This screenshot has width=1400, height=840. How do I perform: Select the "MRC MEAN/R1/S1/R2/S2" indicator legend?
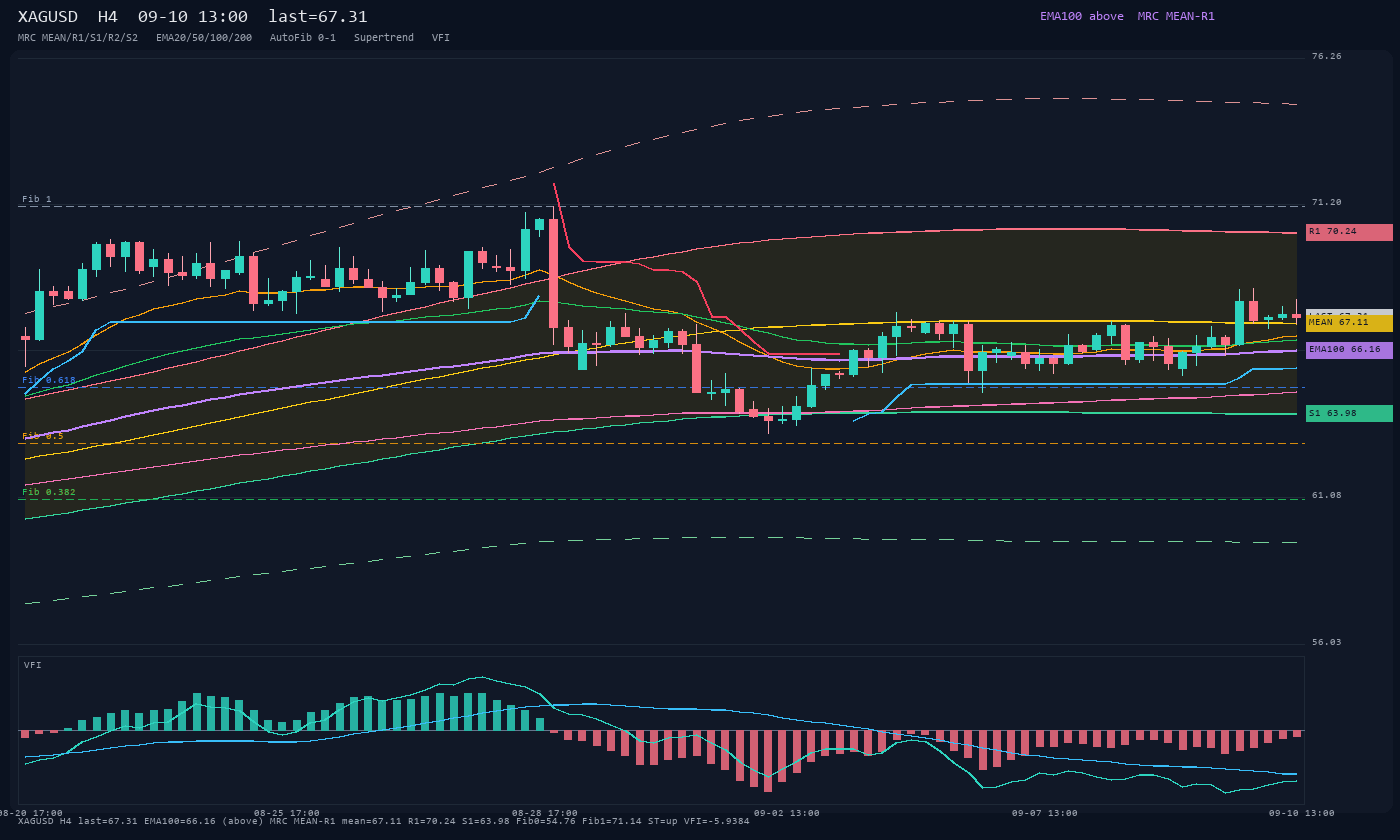point(78,38)
